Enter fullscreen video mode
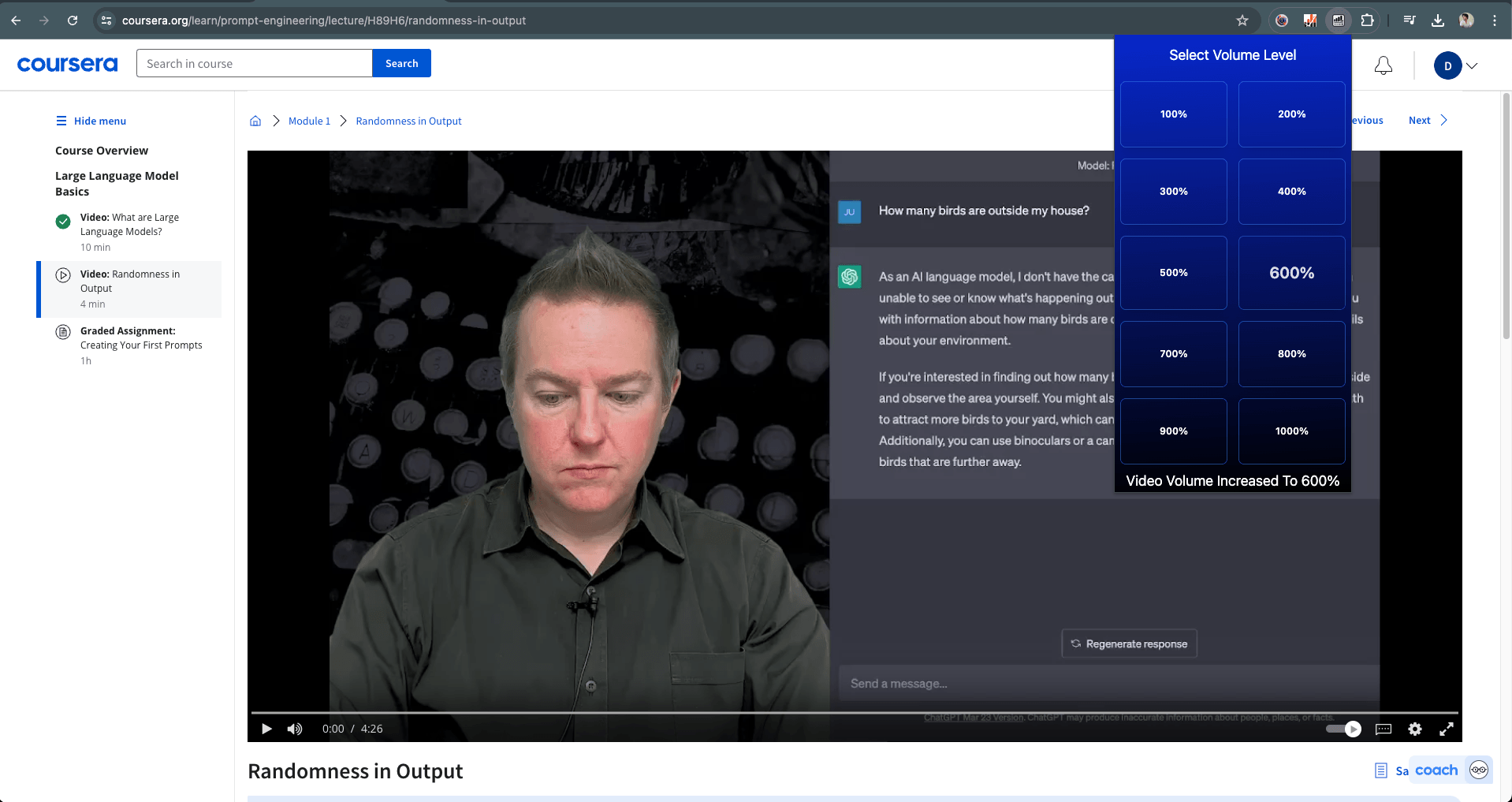Image resolution: width=1512 pixels, height=802 pixels. click(x=1447, y=729)
